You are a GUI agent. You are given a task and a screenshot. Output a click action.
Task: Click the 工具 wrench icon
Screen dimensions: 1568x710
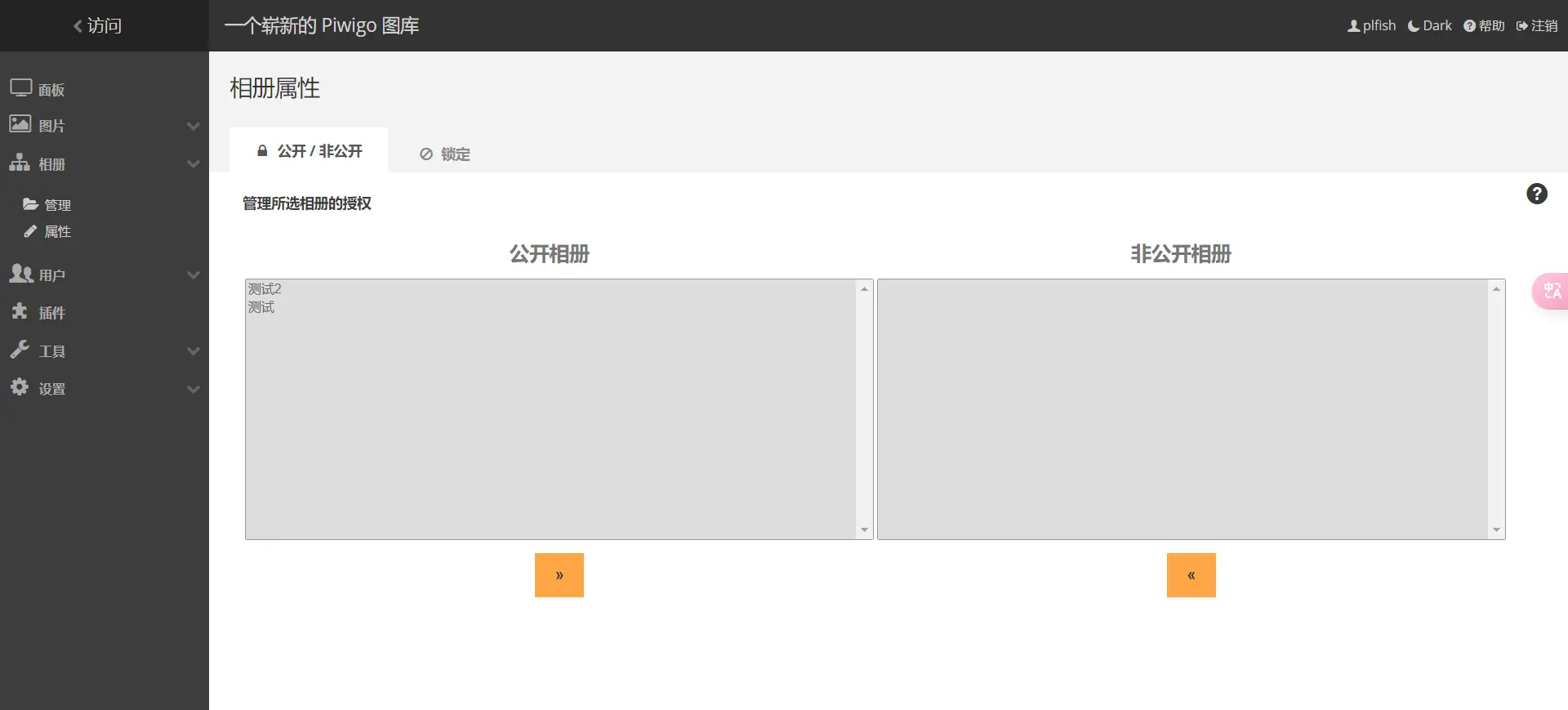[20, 349]
